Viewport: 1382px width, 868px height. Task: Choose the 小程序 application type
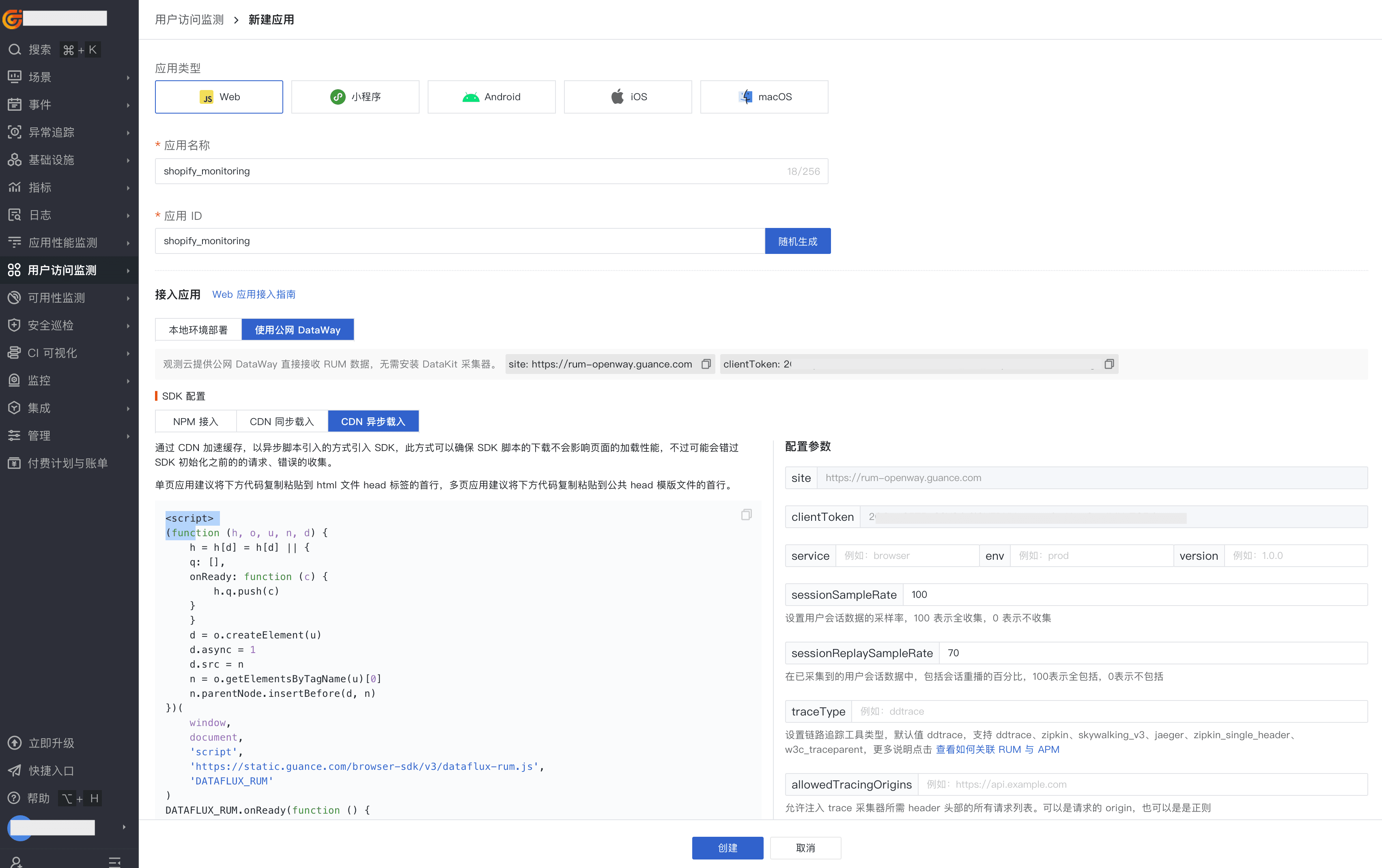[355, 97]
